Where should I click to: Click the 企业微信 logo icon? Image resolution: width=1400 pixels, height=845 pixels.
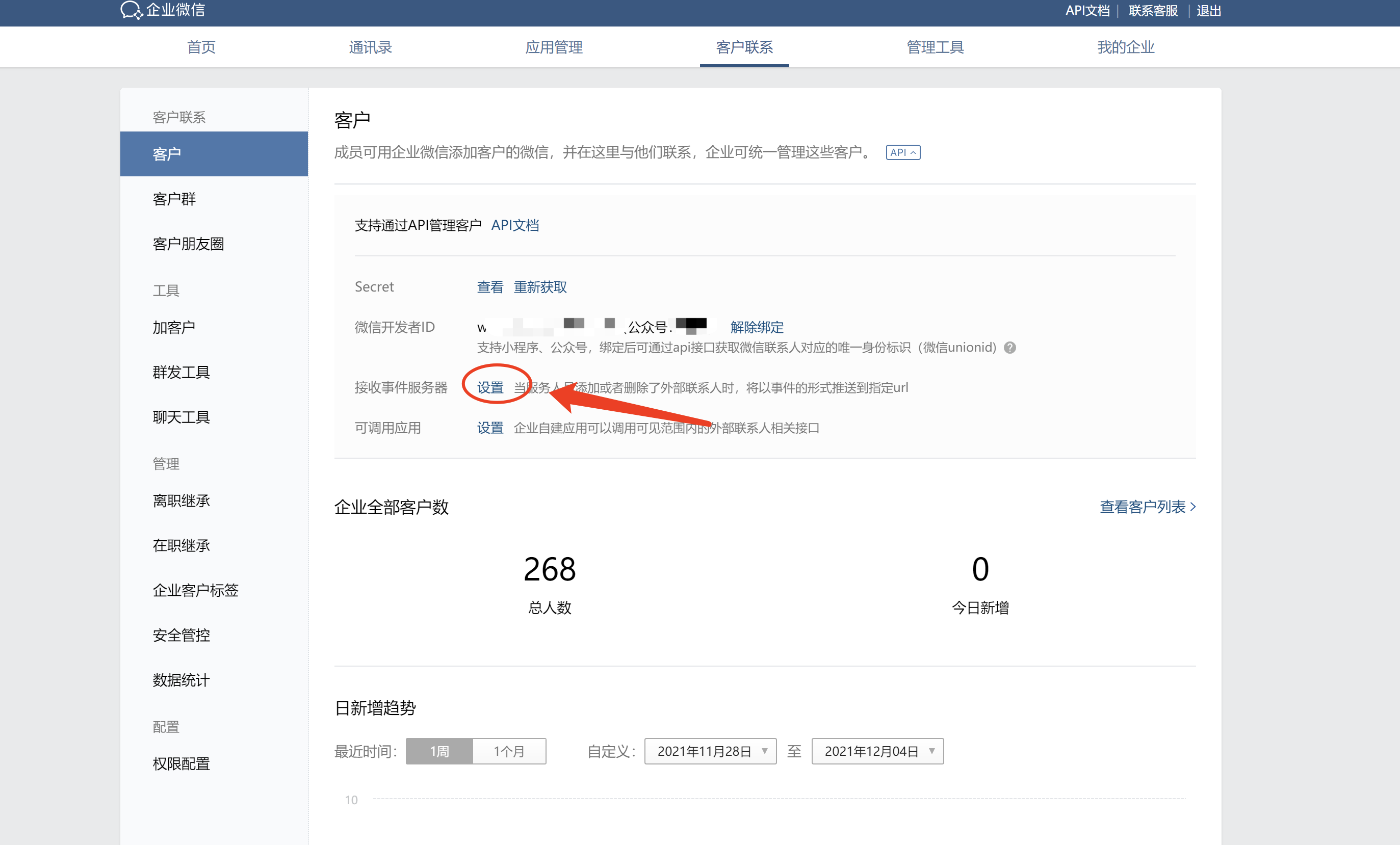[x=131, y=10]
